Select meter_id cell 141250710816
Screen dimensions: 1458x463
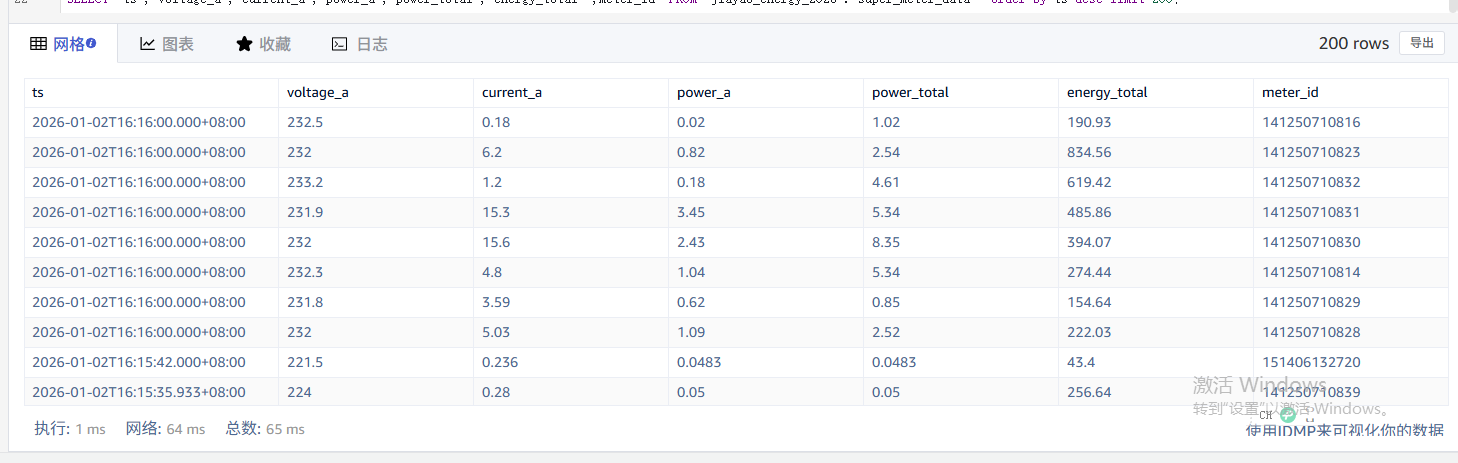pyautogui.click(x=1311, y=122)
